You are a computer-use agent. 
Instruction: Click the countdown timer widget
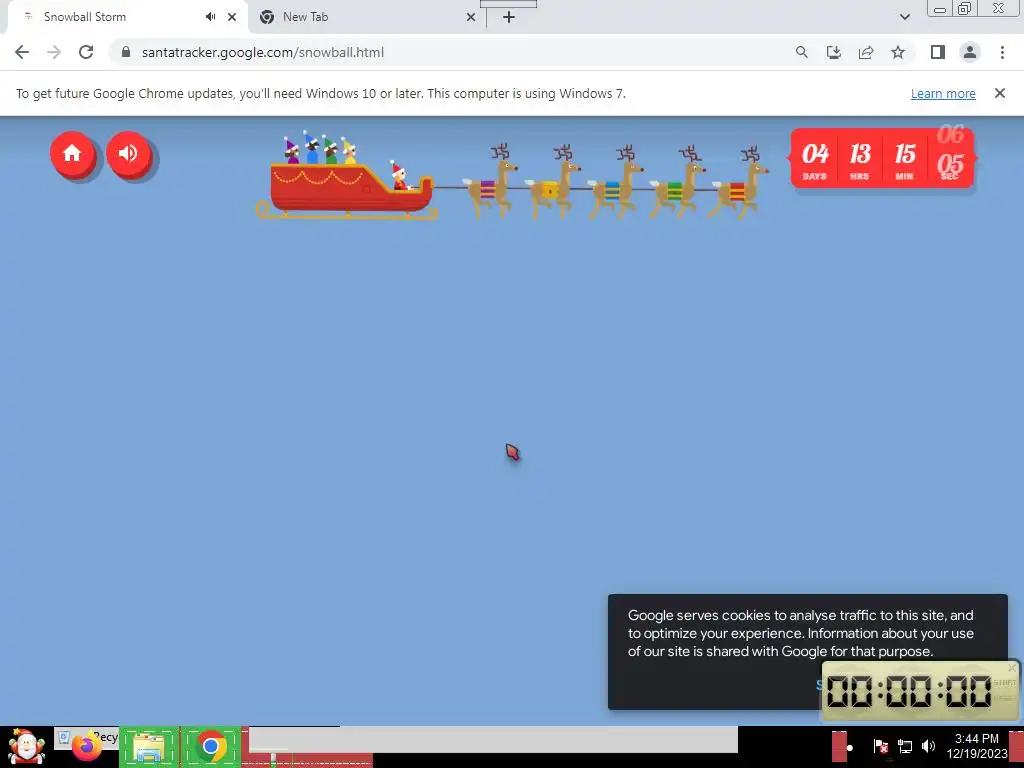[882, 157]
